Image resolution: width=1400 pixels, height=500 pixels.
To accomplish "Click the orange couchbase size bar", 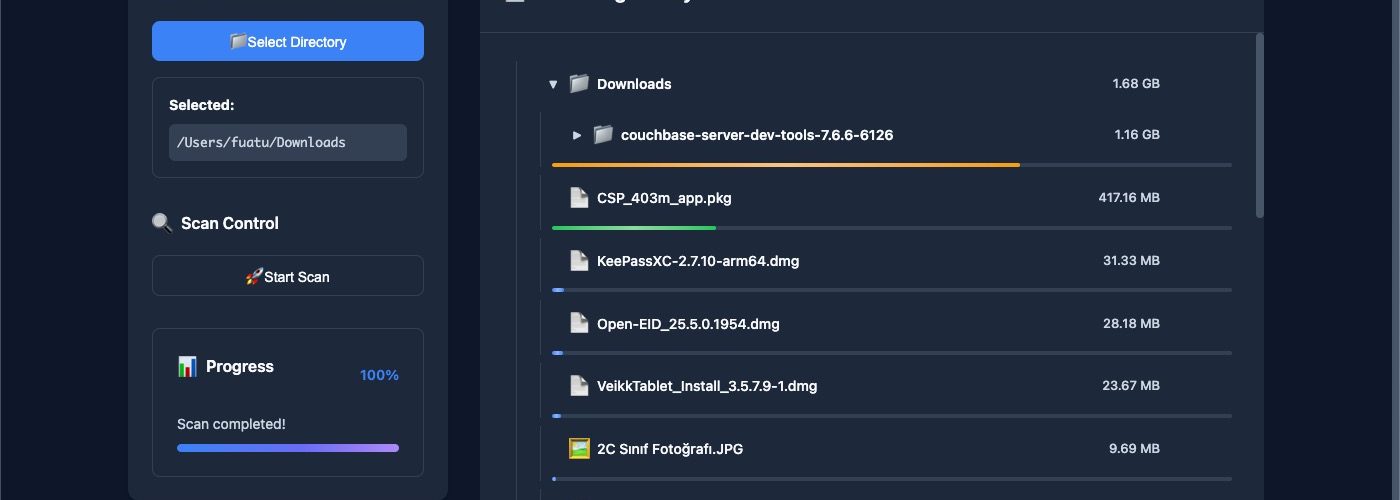I will coord(785,164).
